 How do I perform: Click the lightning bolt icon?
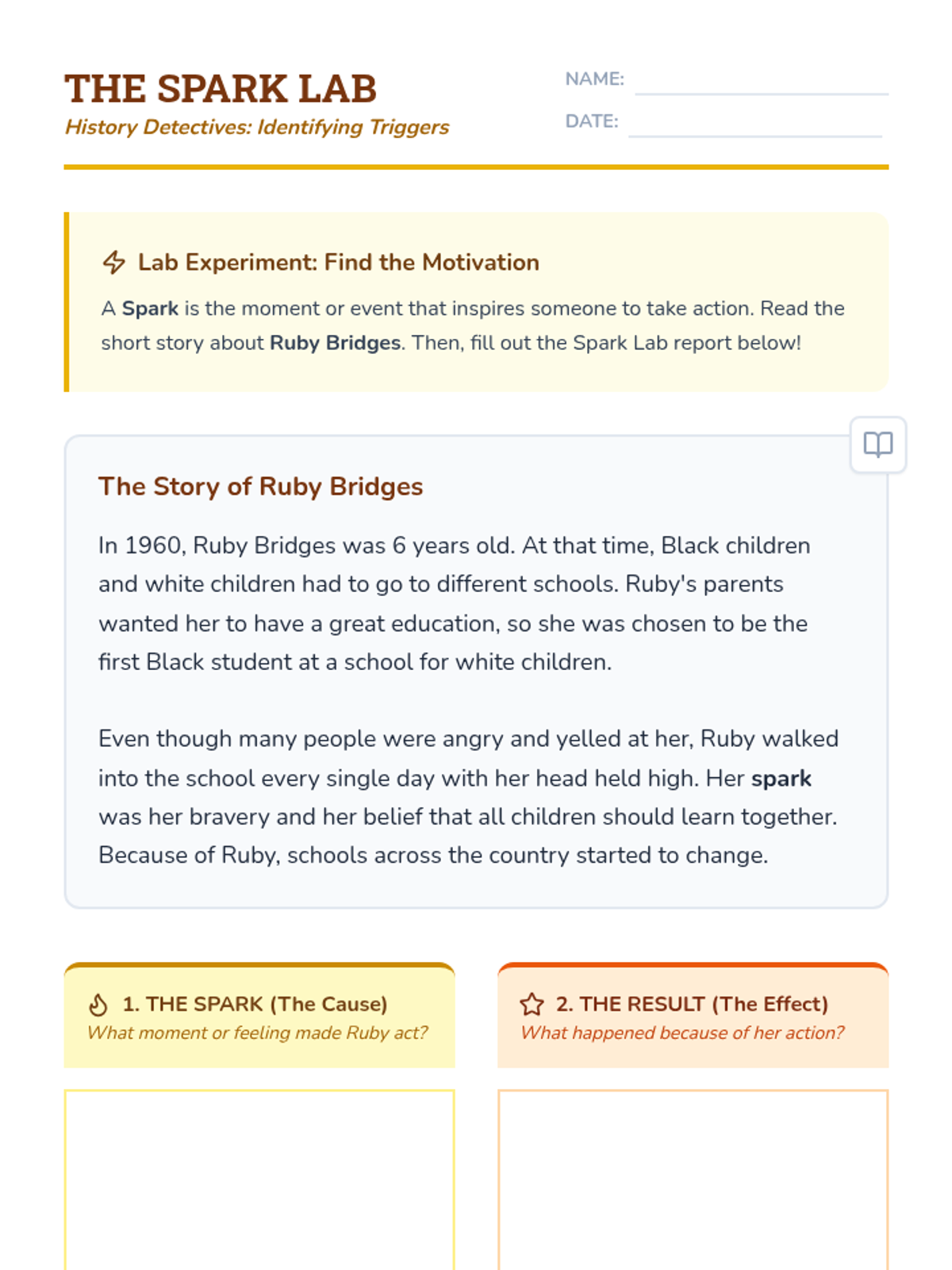tap(114, 262)
